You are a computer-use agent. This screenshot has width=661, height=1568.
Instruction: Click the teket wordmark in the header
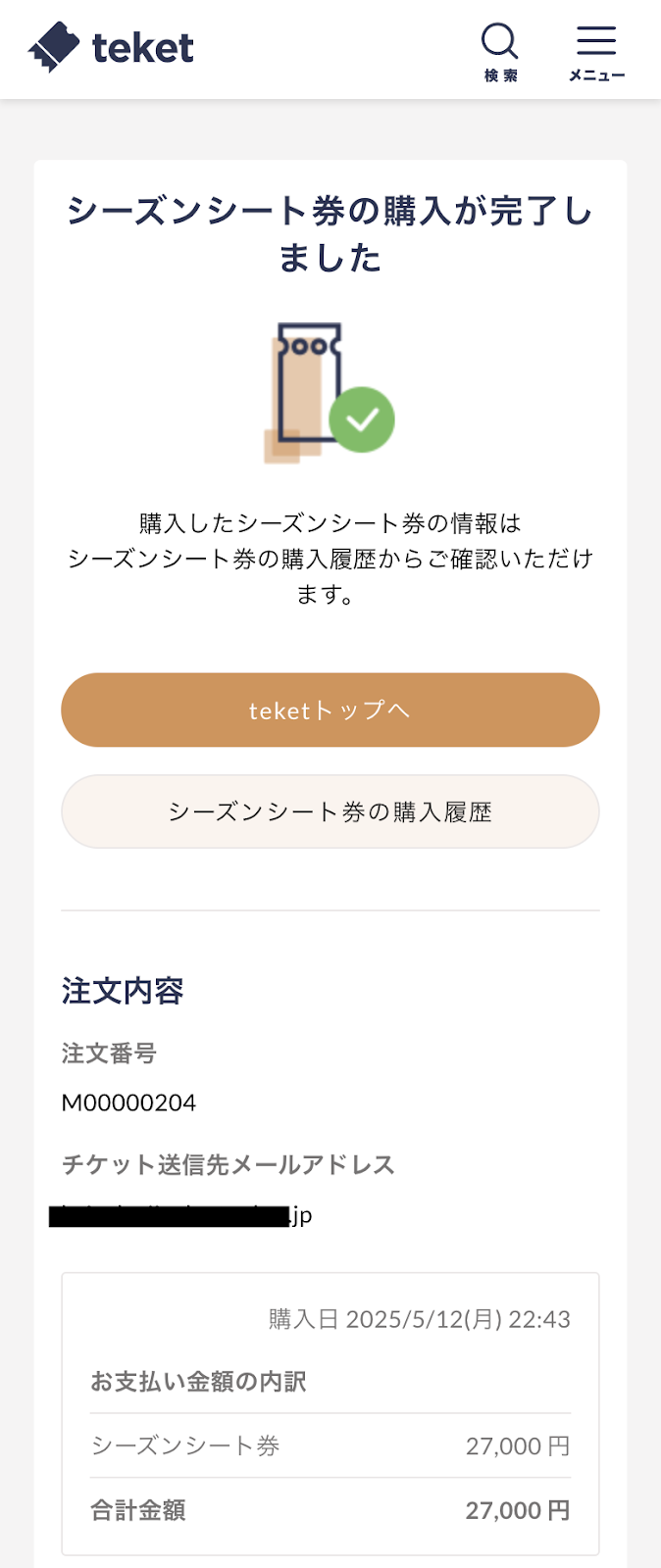pos(143,48)
